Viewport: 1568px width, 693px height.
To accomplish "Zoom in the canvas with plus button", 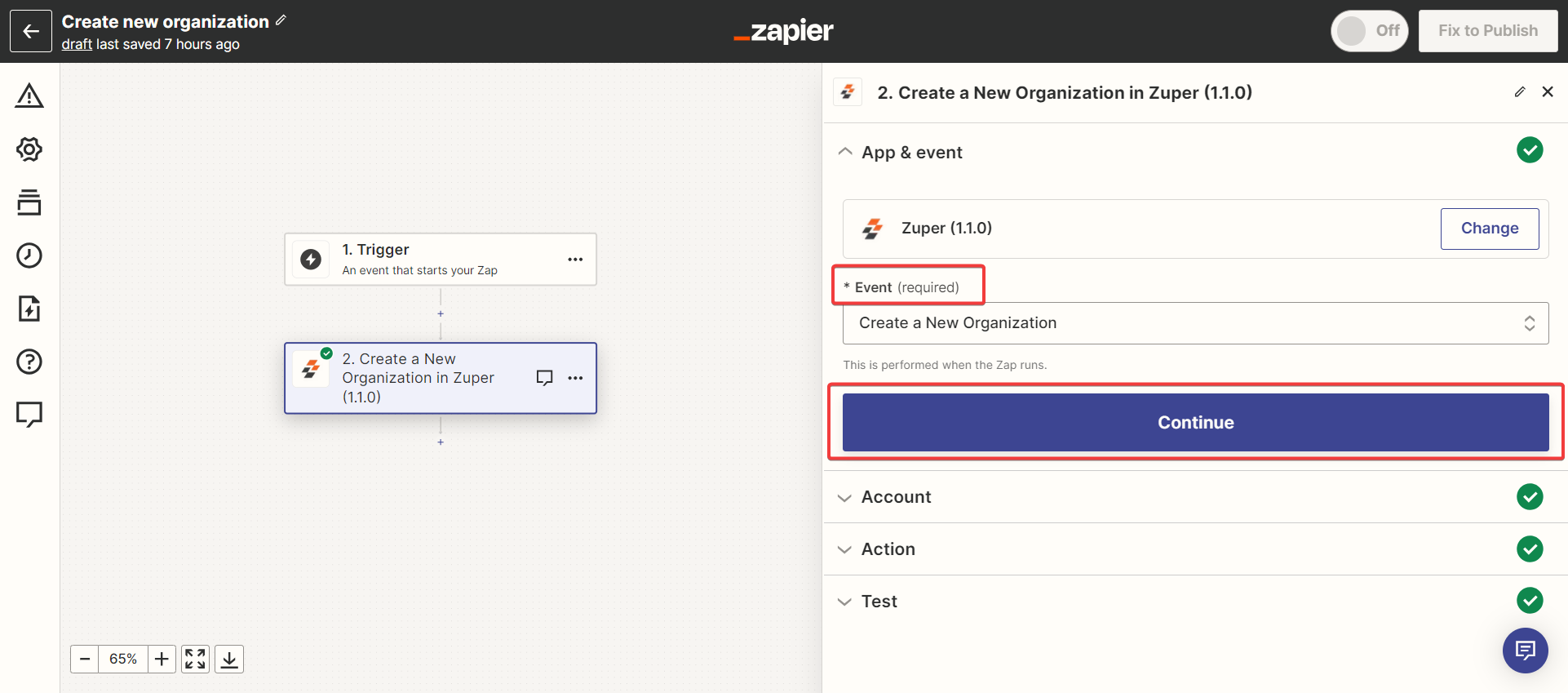I will [162, 659].
